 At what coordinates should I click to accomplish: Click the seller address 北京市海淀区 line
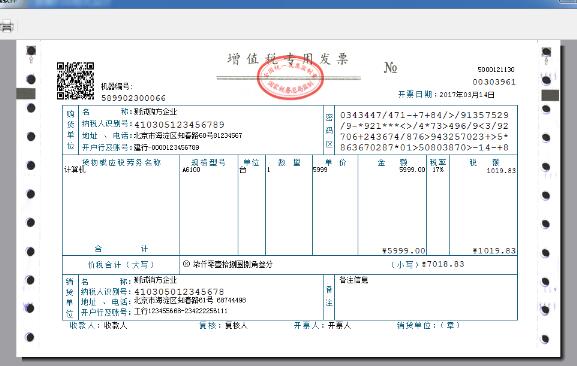pyautogui.click(x=190, y=300)
